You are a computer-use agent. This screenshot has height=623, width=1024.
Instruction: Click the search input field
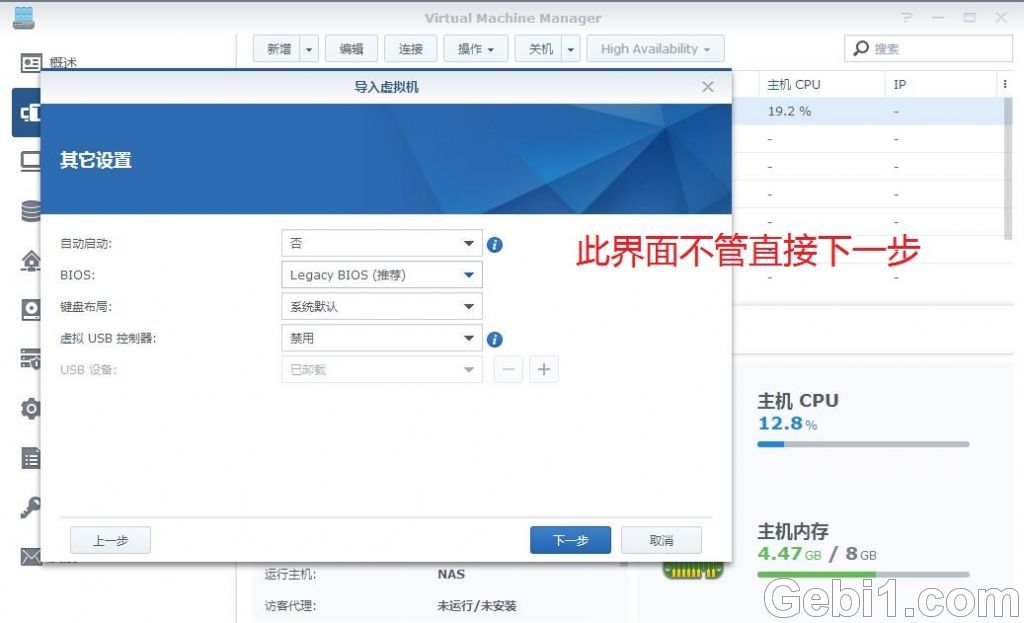pyautogui.click(x=928, y=48)
